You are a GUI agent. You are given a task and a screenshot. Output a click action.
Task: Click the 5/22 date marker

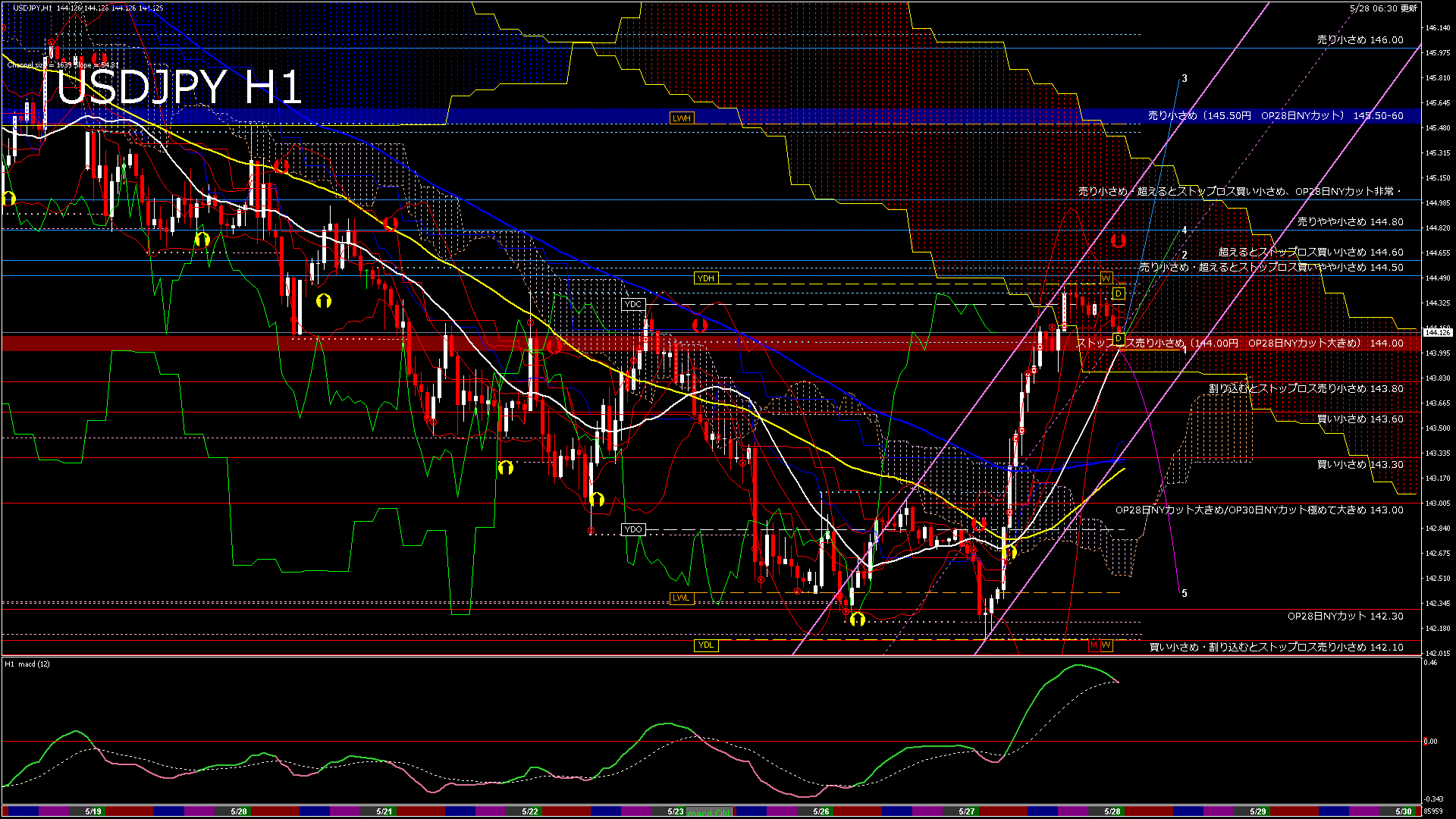[x=530, y=811]
